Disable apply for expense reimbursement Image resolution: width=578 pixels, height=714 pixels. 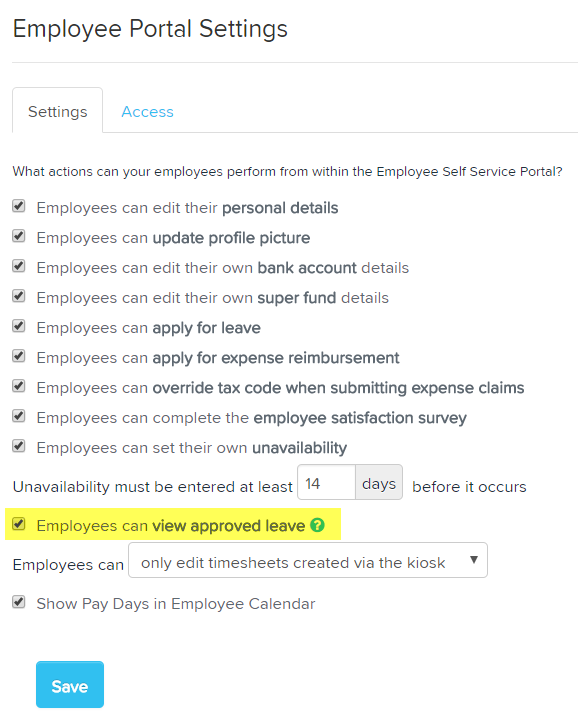click(19, 357)
